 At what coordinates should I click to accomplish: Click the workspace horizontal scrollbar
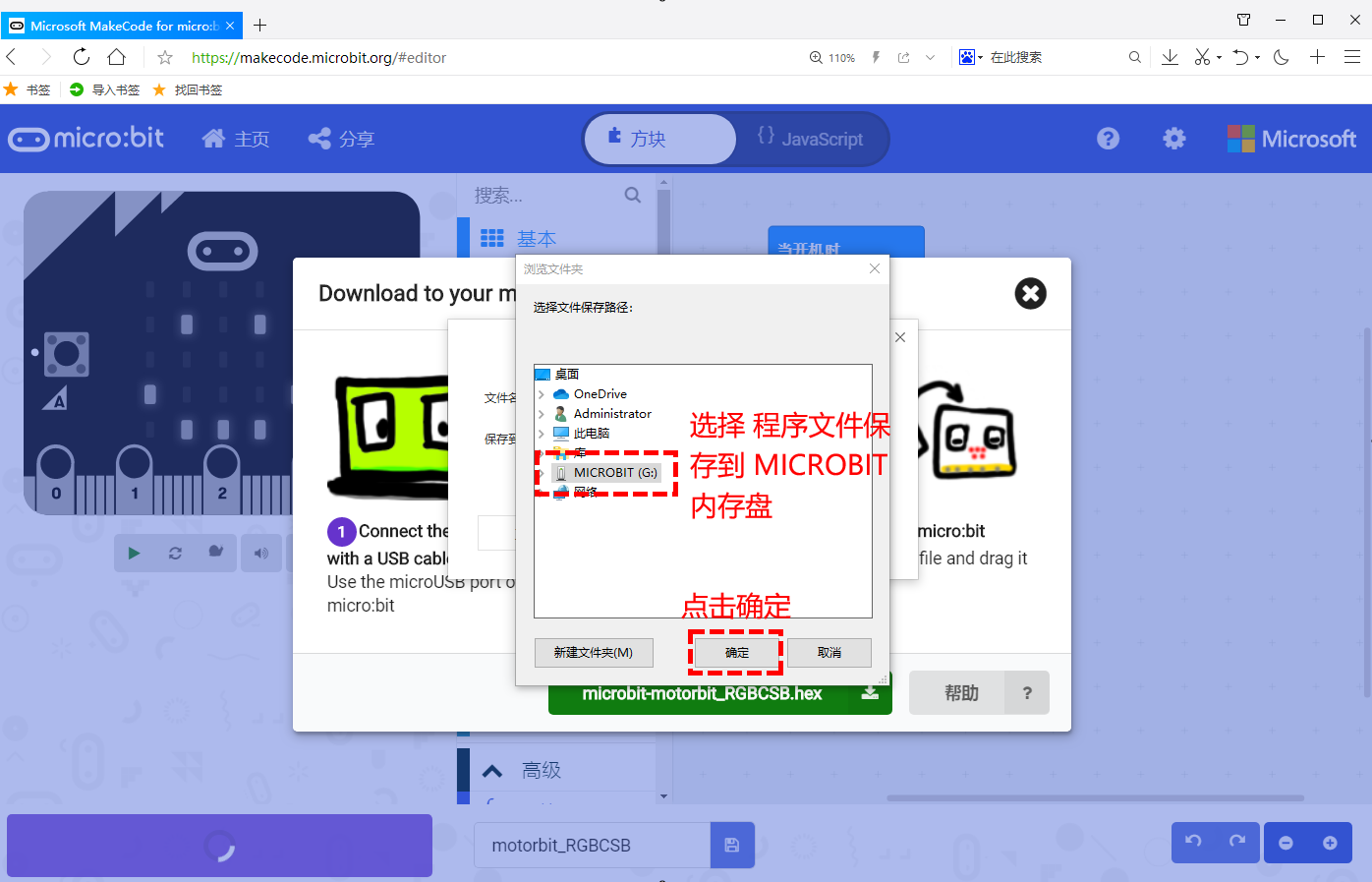point(1095,798)
